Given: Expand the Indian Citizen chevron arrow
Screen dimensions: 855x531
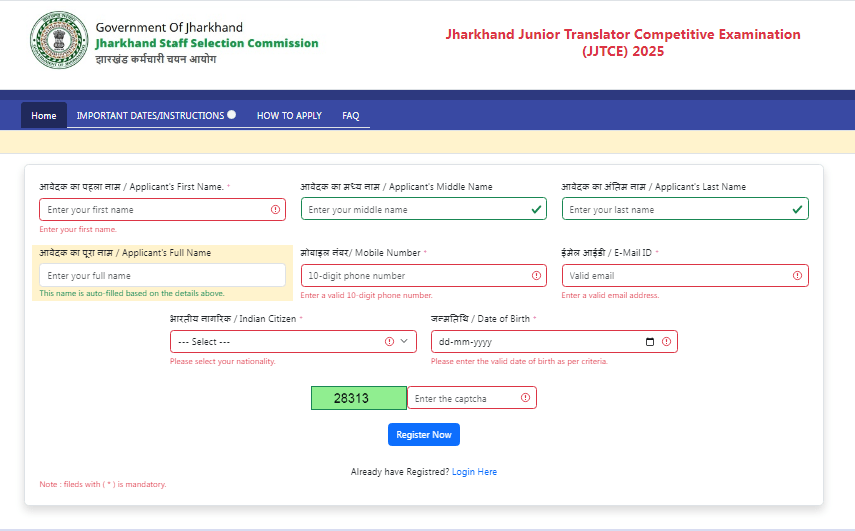Looking at the screenshot, I should [x=405, y=342].
